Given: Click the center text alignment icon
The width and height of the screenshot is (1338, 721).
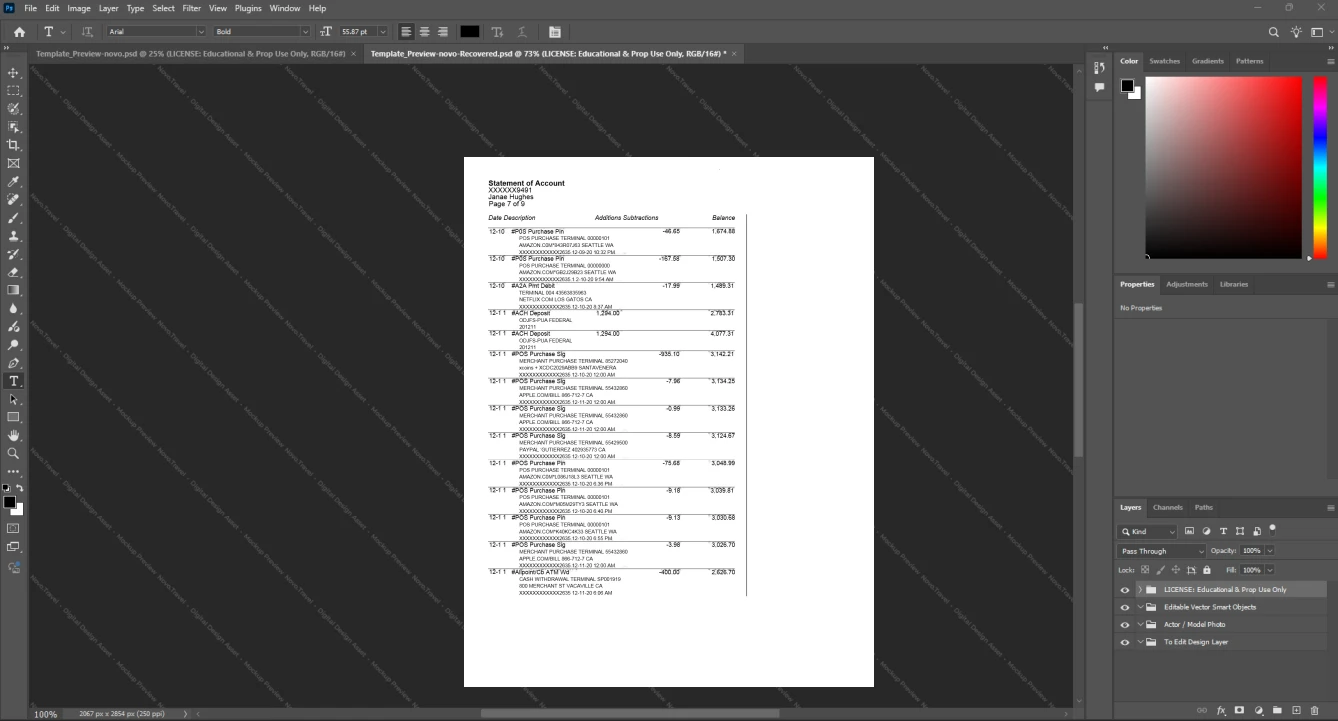Looking at the screenshot, I should (424, 32).
